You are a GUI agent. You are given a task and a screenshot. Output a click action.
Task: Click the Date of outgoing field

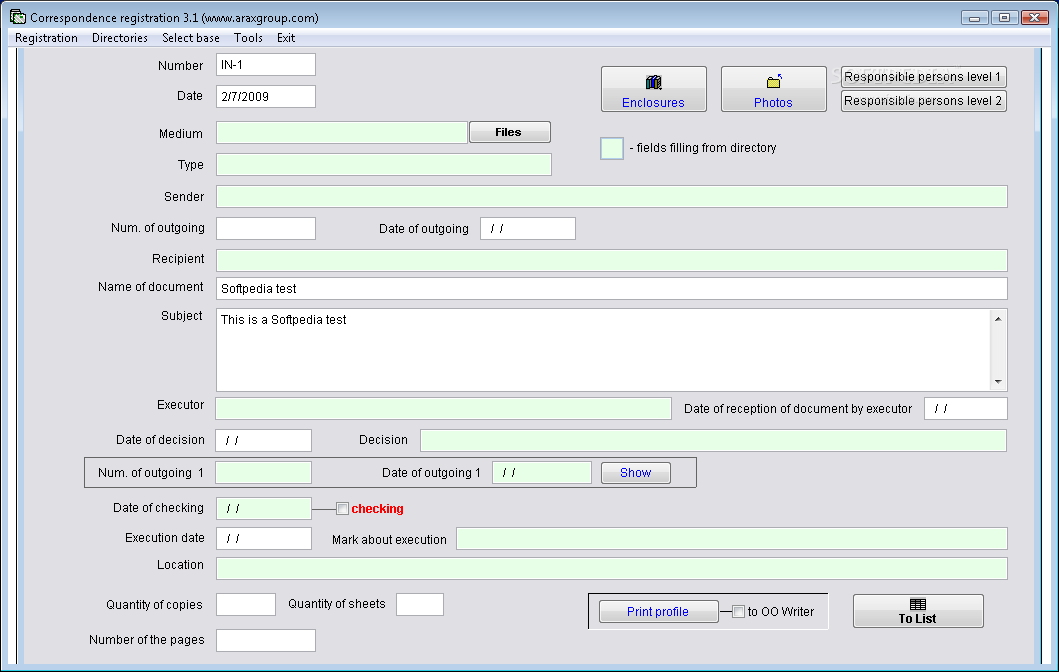[x=527, y=228]
